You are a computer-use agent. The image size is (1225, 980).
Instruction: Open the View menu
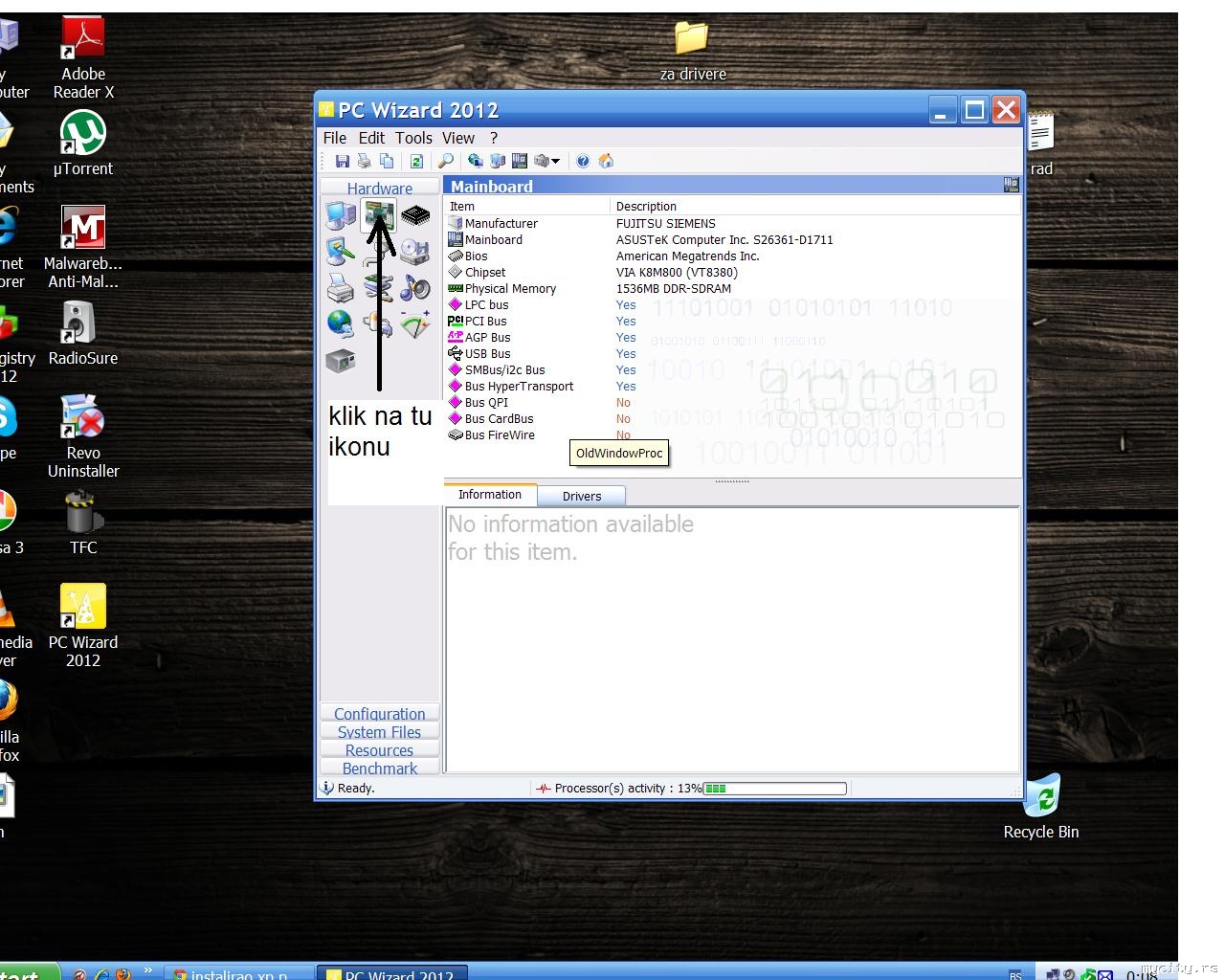(458, 138)
